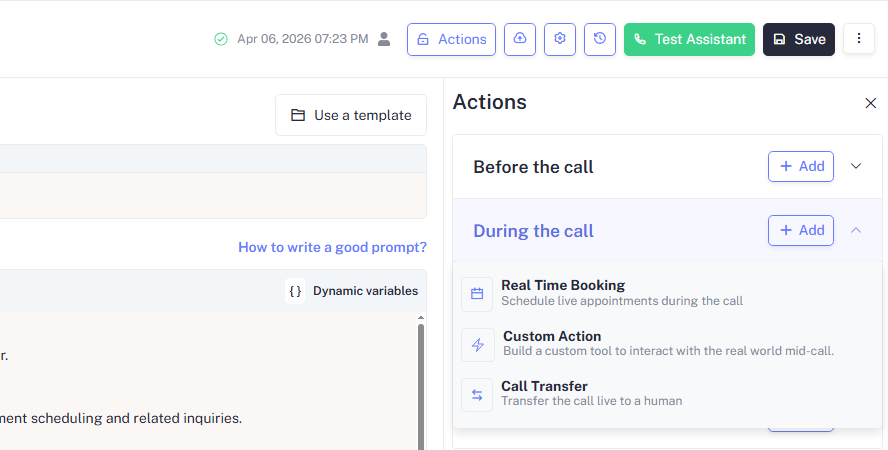Viewport: 888px width, 450px height.
Task: Click the Custom Action lightning icon
Action: 477,345
